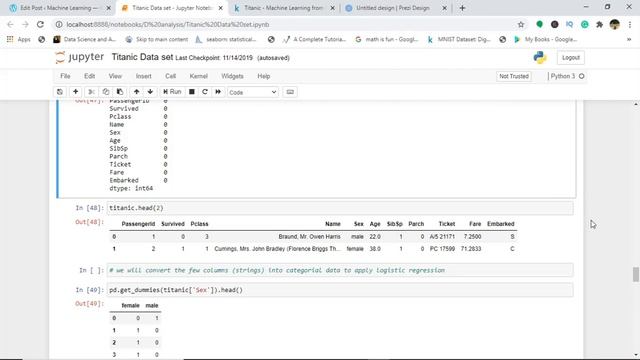Open MNIST Dataset Dig... bookmark
The image size is (640, 360).
click(x=459, y=40)
